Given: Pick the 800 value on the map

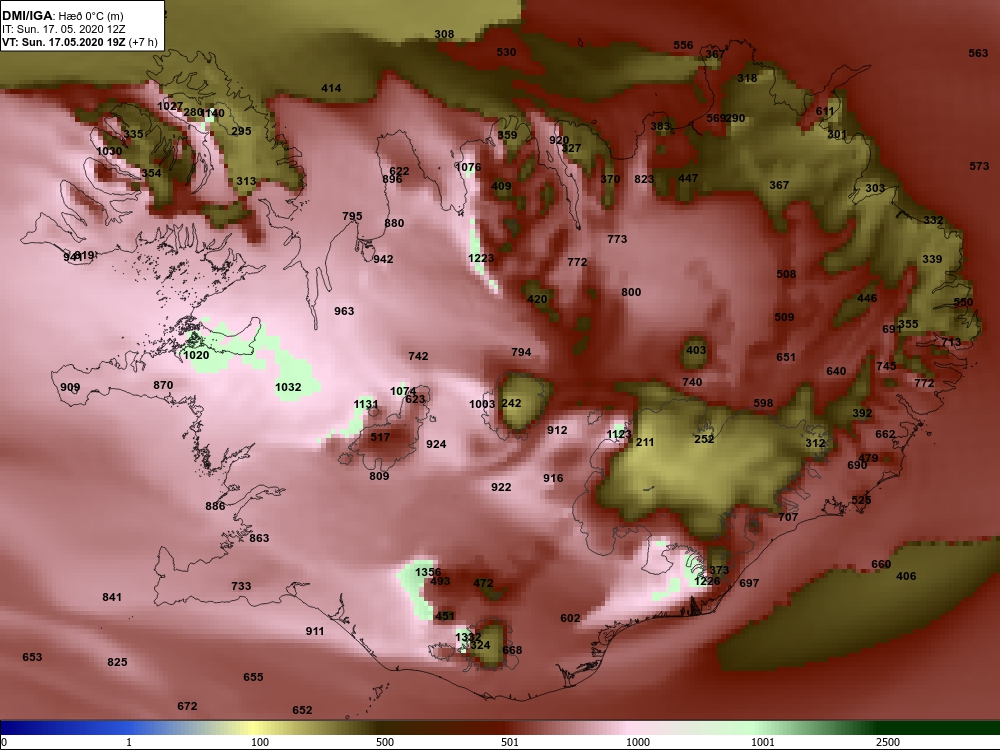Looking at the screenshot, I should point(631,292).
